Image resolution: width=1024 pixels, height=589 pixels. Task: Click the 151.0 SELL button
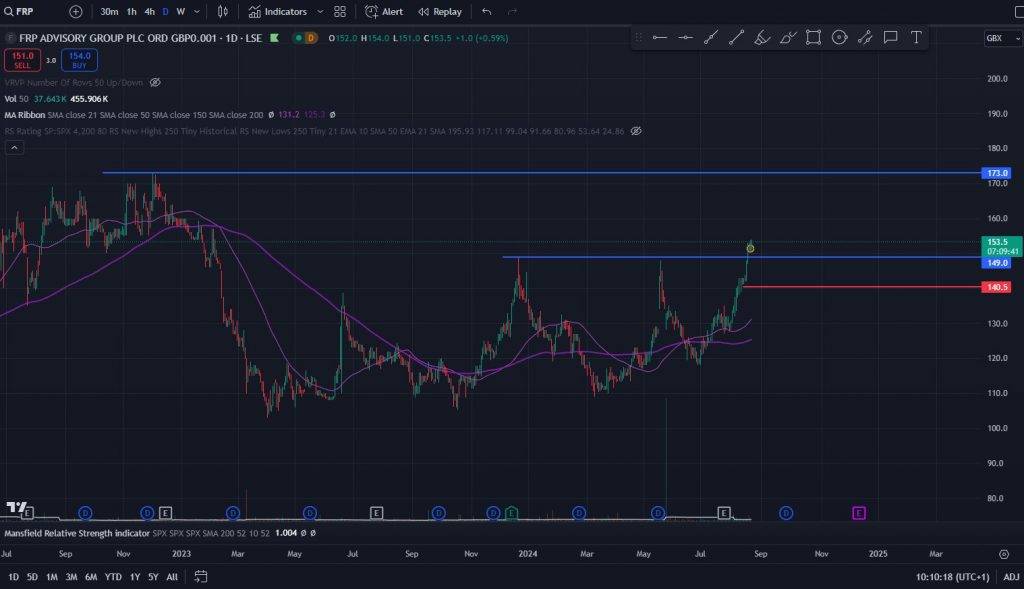click(22, 60)
